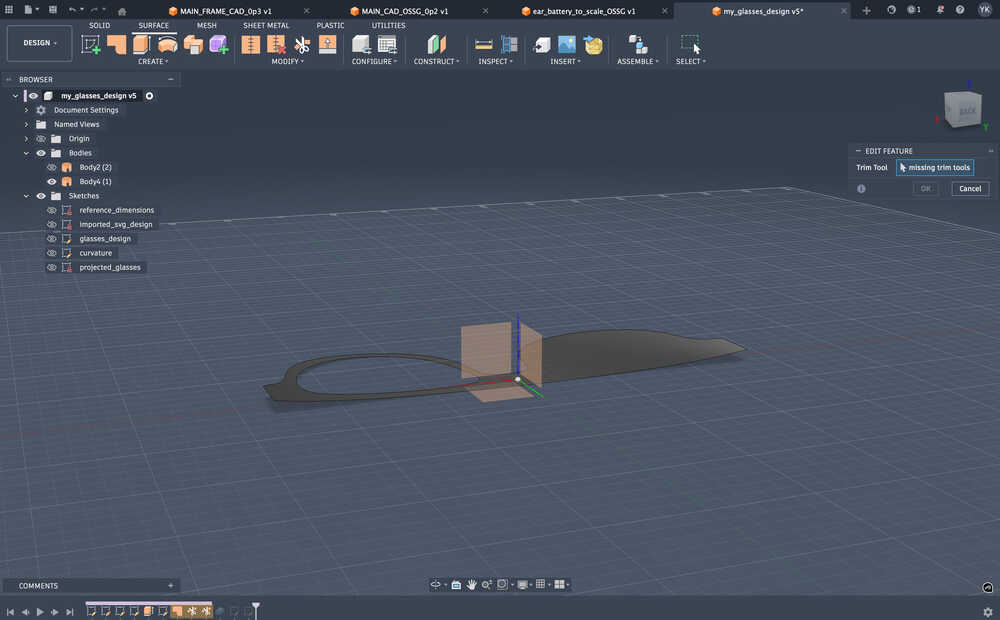This screenshot has height=620, width=1000.
Task: Open the notifications bell icon
Action: (940, 10)
